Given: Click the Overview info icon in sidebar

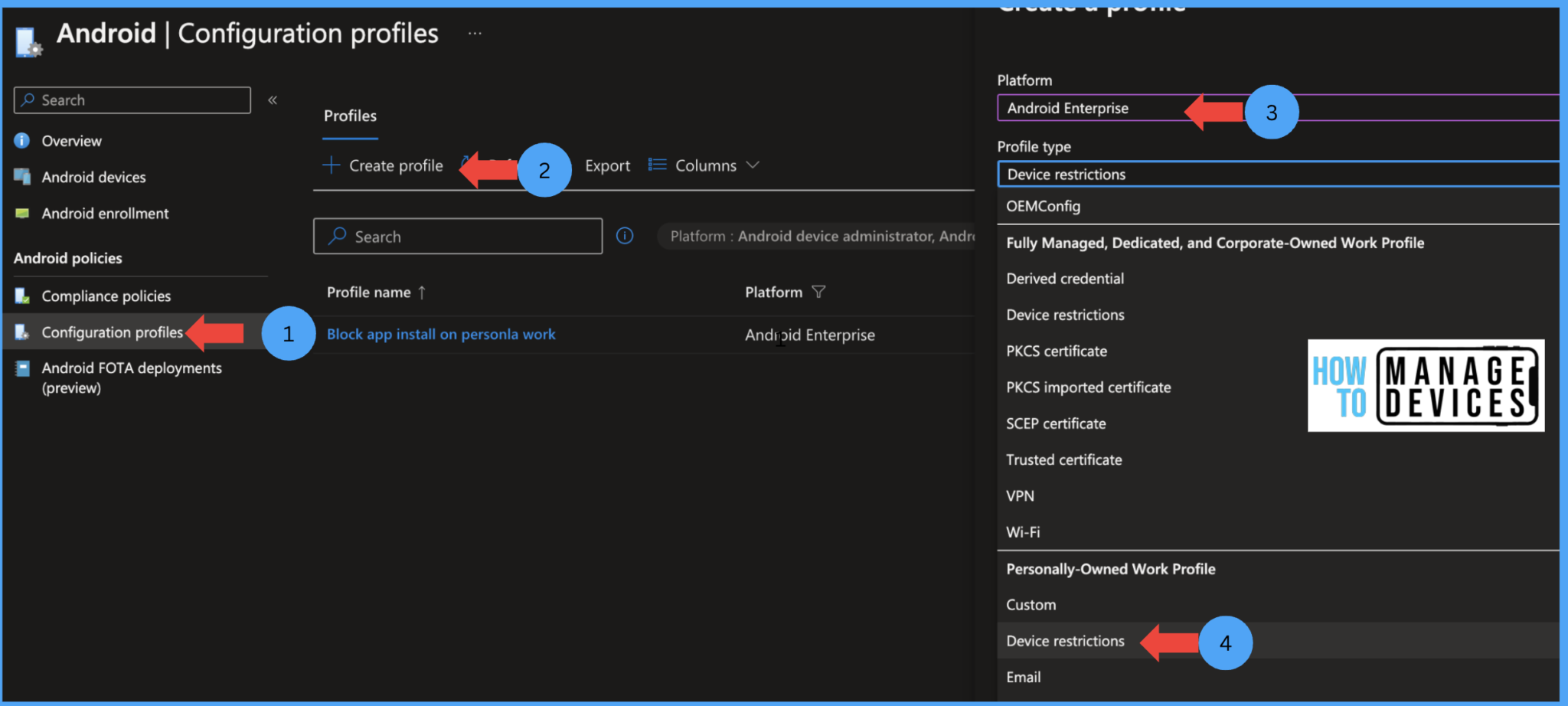Looking at the screenshot, I should [22, 141].
